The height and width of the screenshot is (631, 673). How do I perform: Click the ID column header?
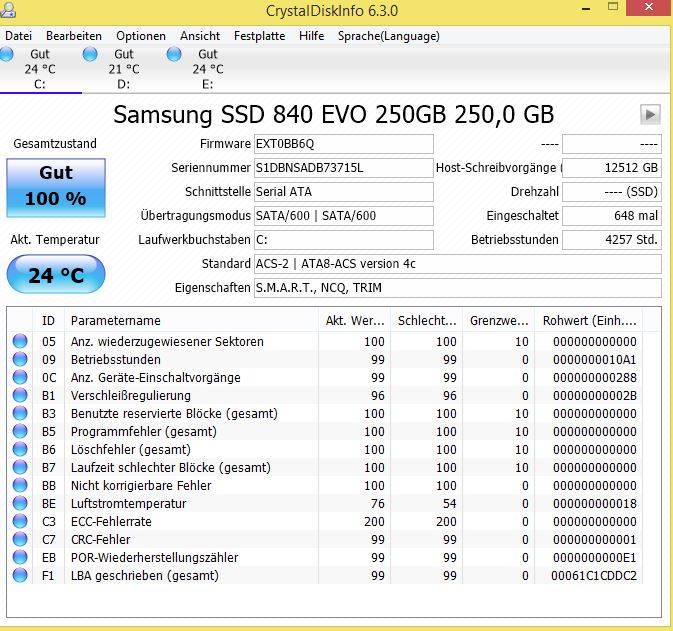(49, 321)
